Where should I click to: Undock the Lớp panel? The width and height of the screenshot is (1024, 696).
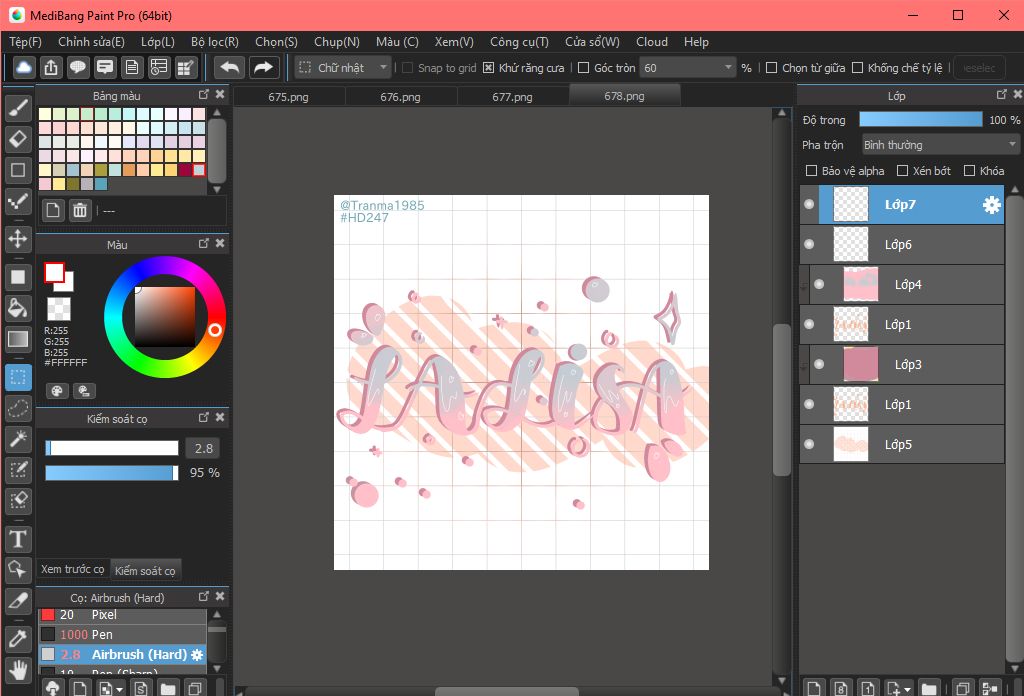point(1001,95)
